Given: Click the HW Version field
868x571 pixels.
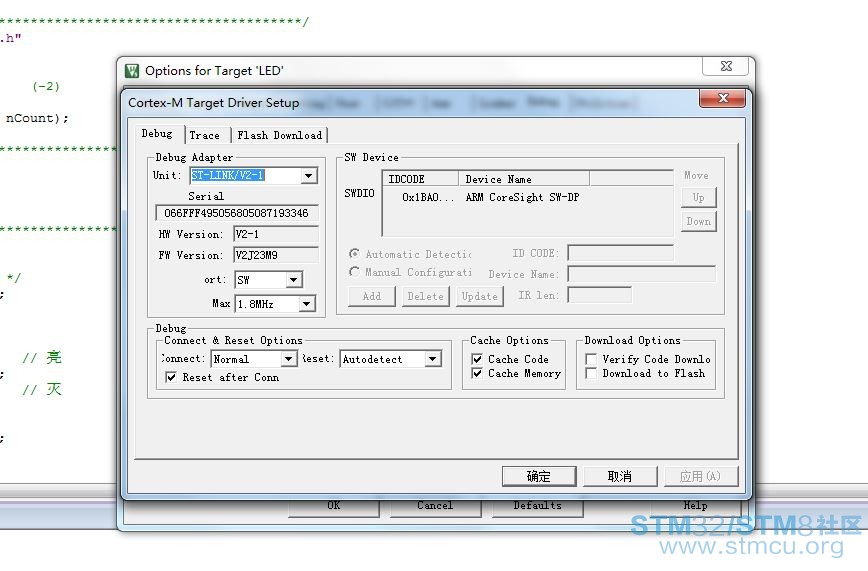Looking at the screenshot, I should point(276,234).
